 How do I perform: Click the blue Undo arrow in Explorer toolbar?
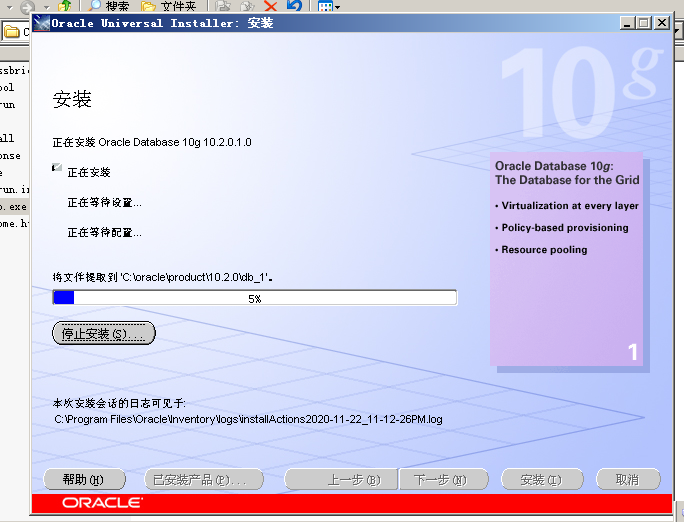coord(294,6)
